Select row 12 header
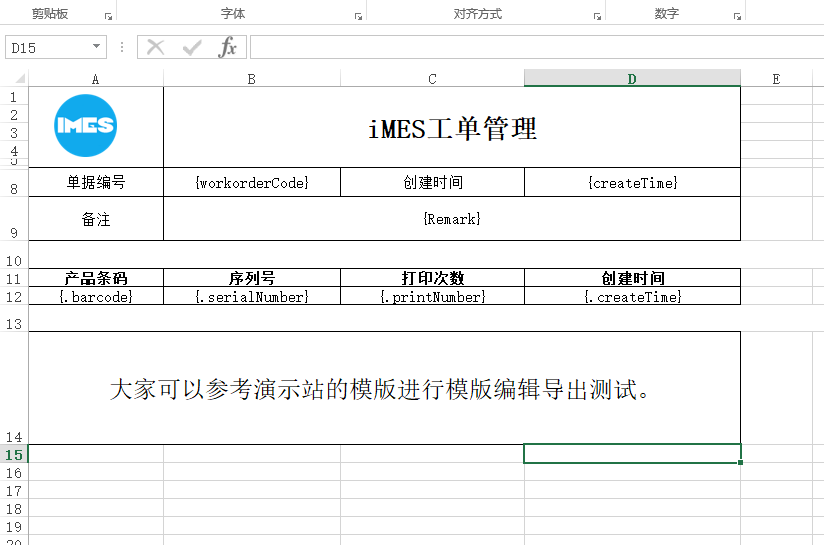 click(14, 296)
